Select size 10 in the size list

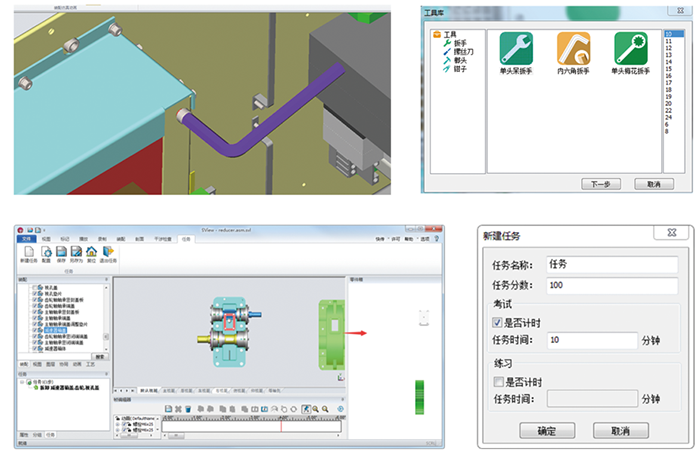(x=674, y=34)
